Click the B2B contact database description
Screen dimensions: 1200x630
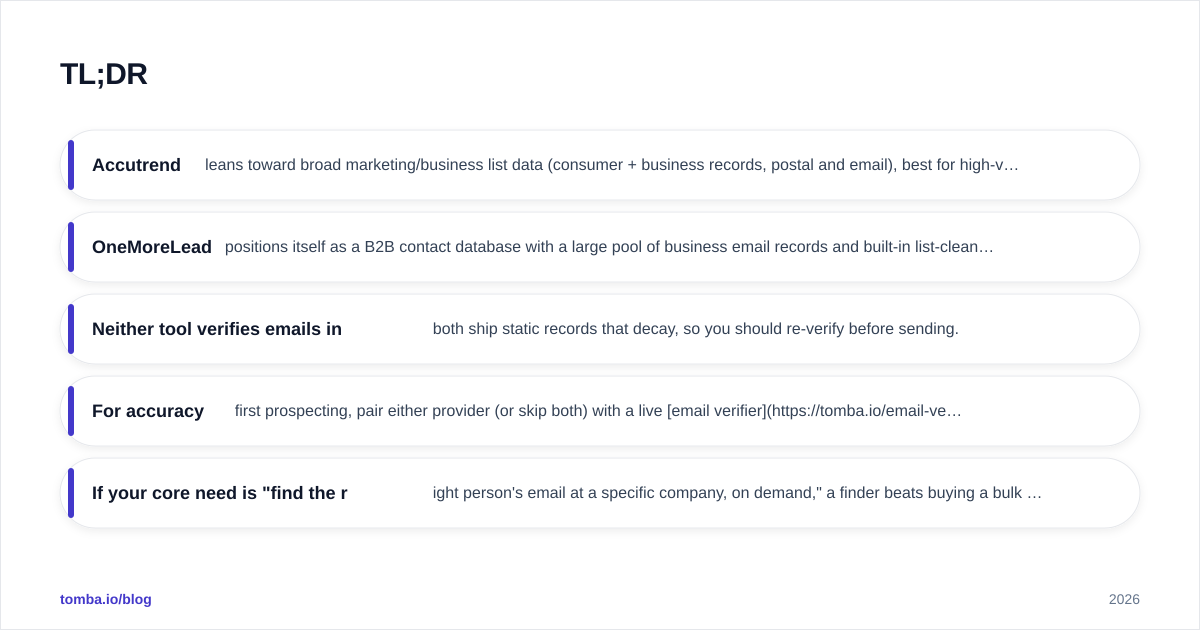[609, 247]
